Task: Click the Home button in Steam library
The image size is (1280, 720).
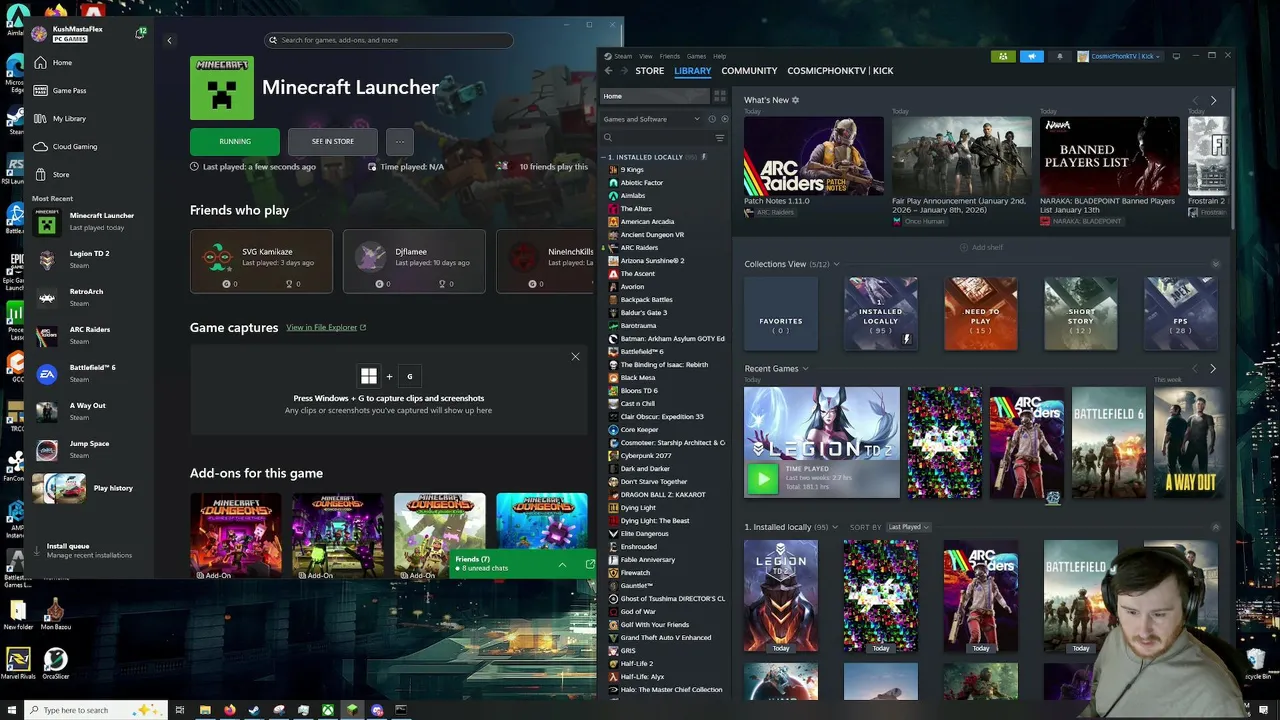Action: 655,96
